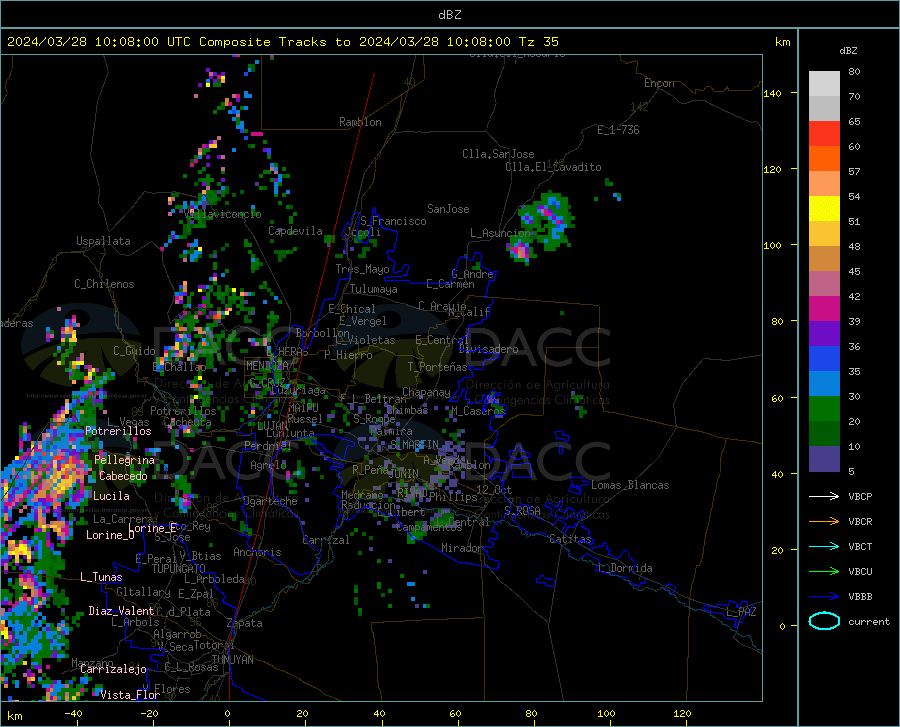Click the Vista_Flor map label
This screenshot has width=900, height=727.
(130, 695)
